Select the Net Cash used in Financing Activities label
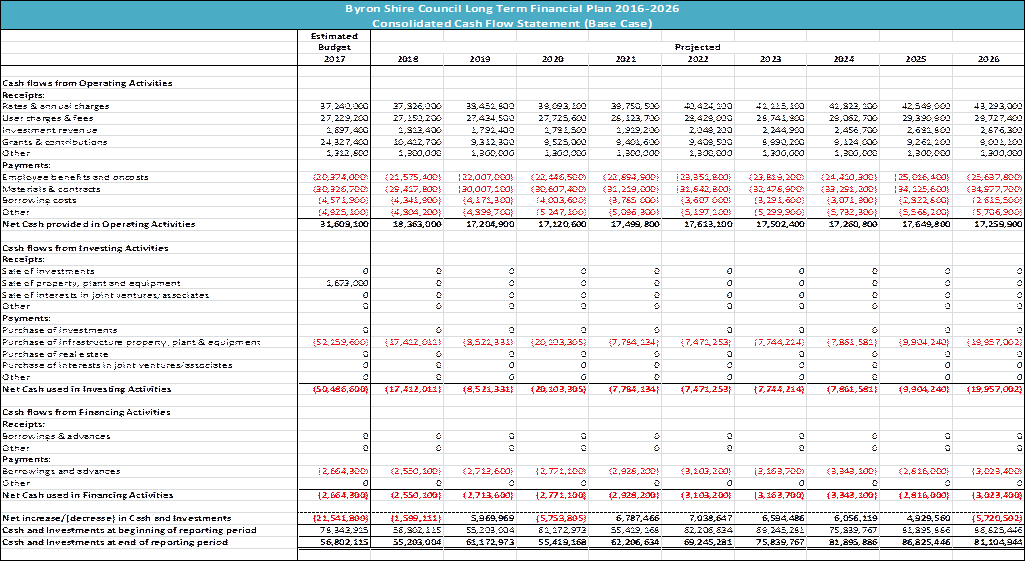The image size is (1026, 562). click(89, 495)
